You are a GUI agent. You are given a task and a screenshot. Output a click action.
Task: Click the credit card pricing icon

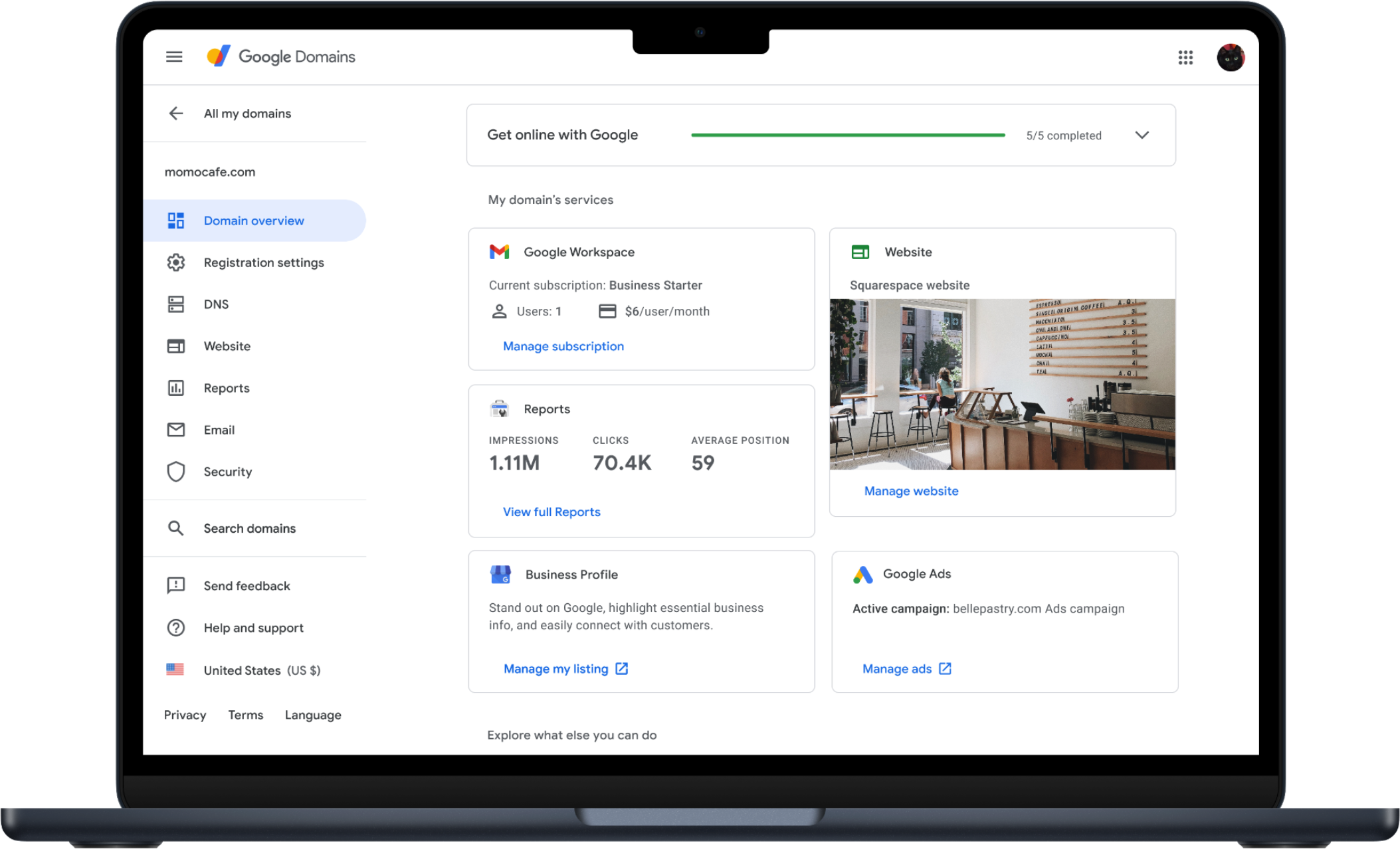[607, 311]
